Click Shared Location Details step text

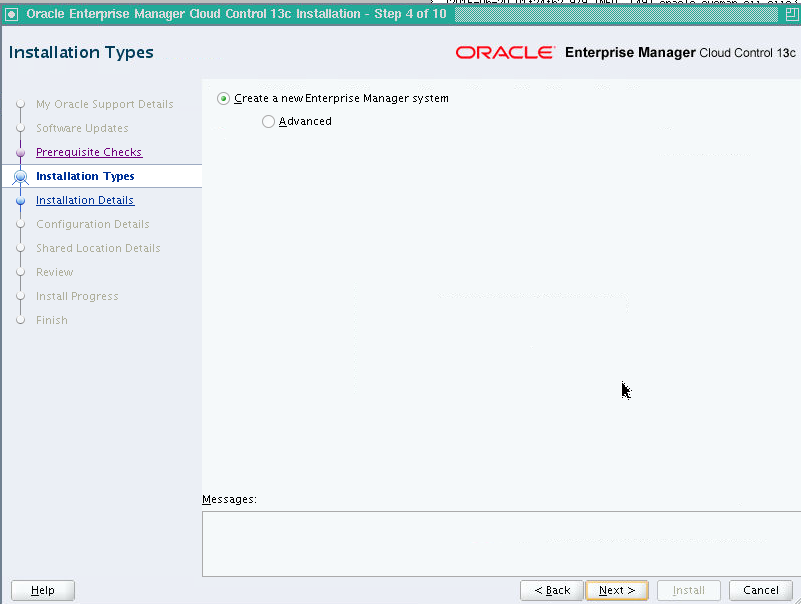[98, 248]
